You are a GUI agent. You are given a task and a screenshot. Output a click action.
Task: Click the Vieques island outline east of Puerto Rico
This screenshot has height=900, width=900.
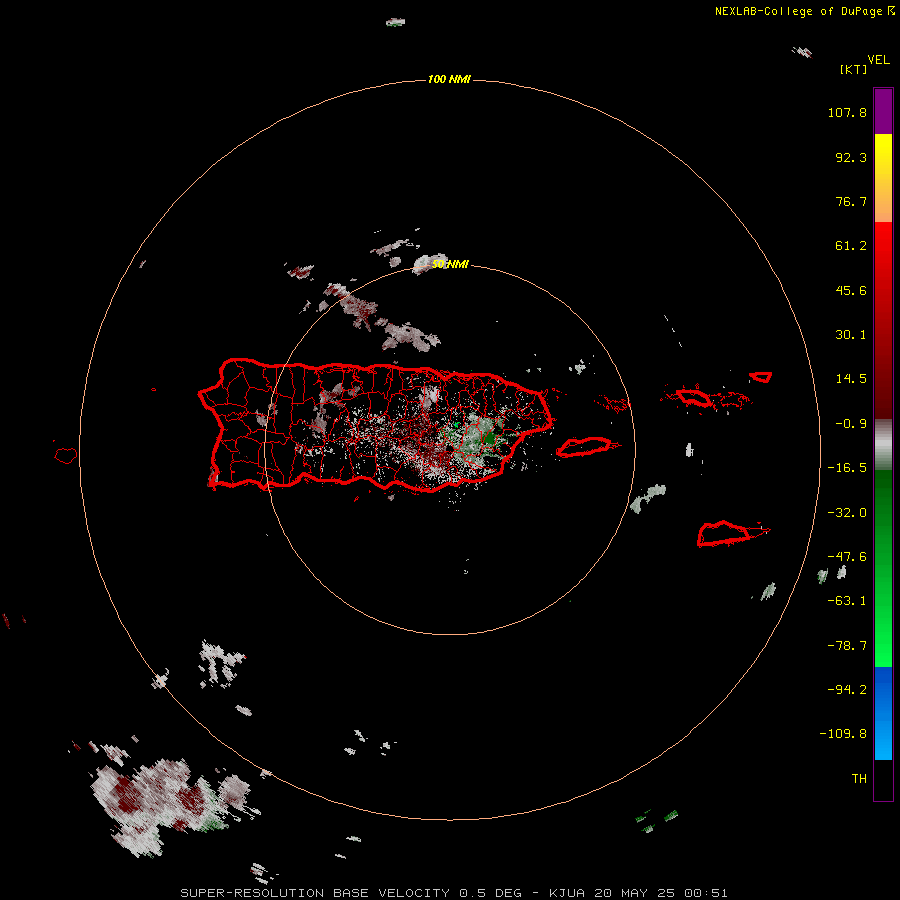[584, 447]
